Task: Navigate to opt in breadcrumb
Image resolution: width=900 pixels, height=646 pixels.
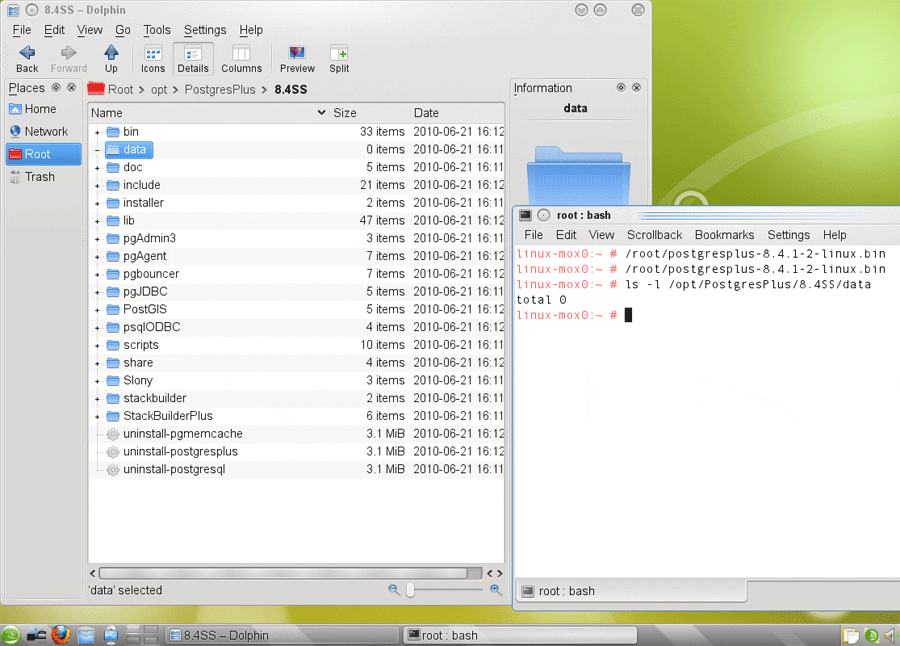Action: pos(159,90)
